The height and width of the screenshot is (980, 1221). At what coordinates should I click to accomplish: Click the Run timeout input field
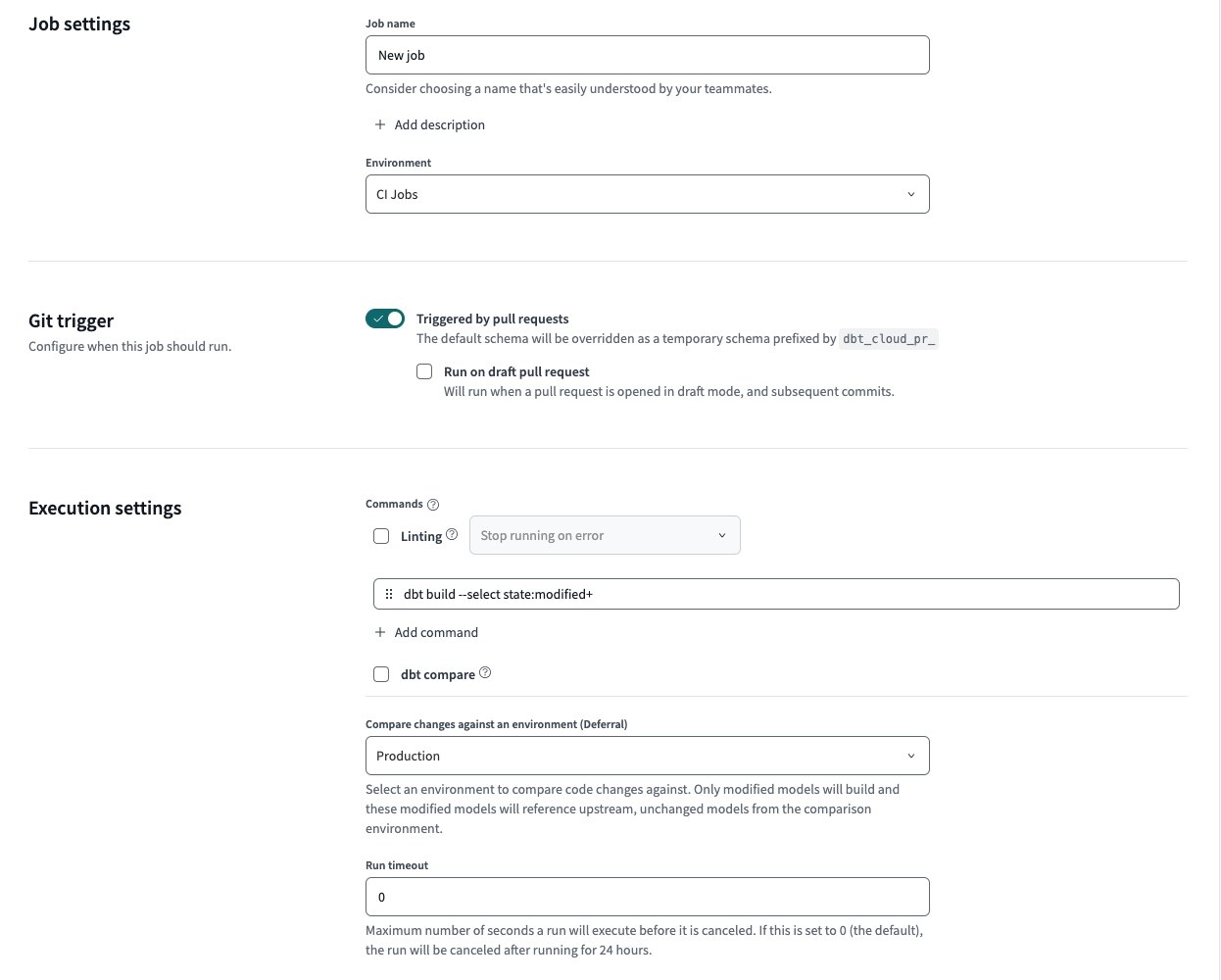point(647,896)
